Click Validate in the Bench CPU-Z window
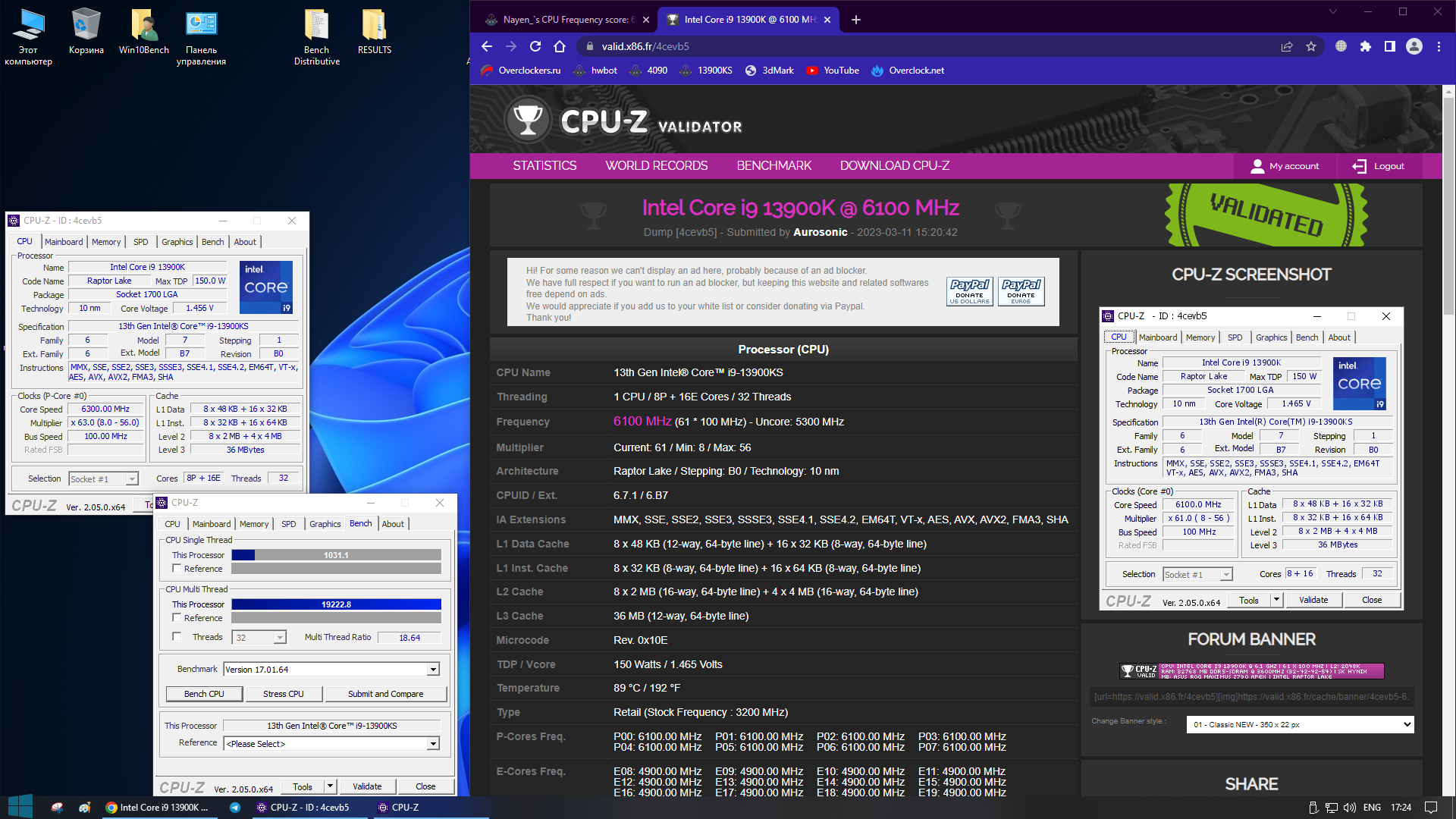This screenshot has width=1456, height=819. click(x=367, y=786)
